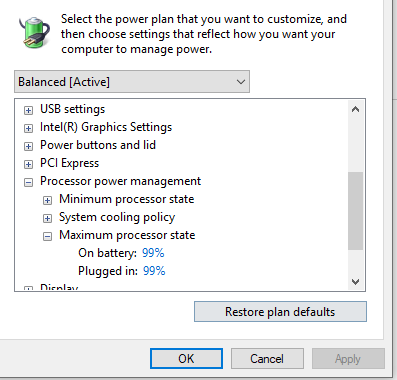The width and height of the screenshot is (397, 380).
Task: Confirm settings with OK button
Action: click(186, 359)
